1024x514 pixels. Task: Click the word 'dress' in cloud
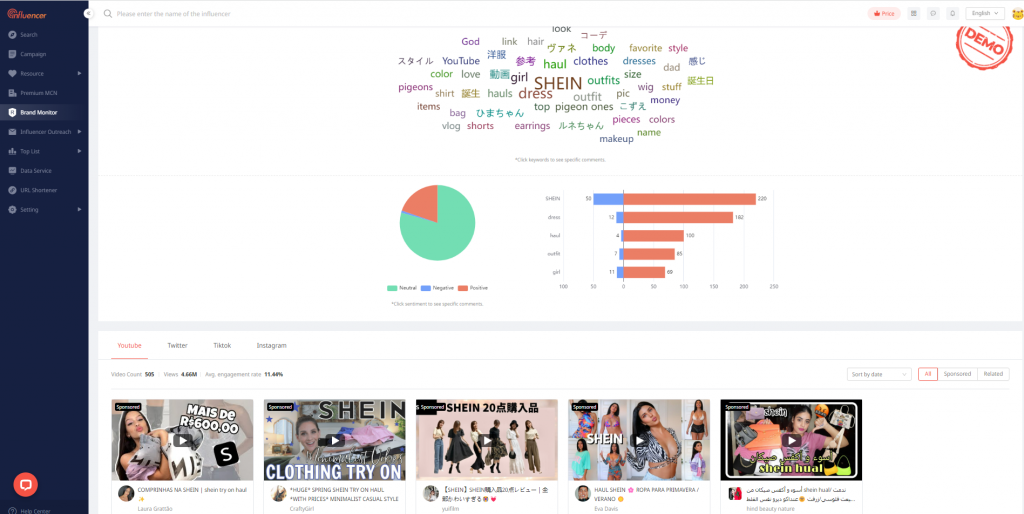[x=536, y=93]
